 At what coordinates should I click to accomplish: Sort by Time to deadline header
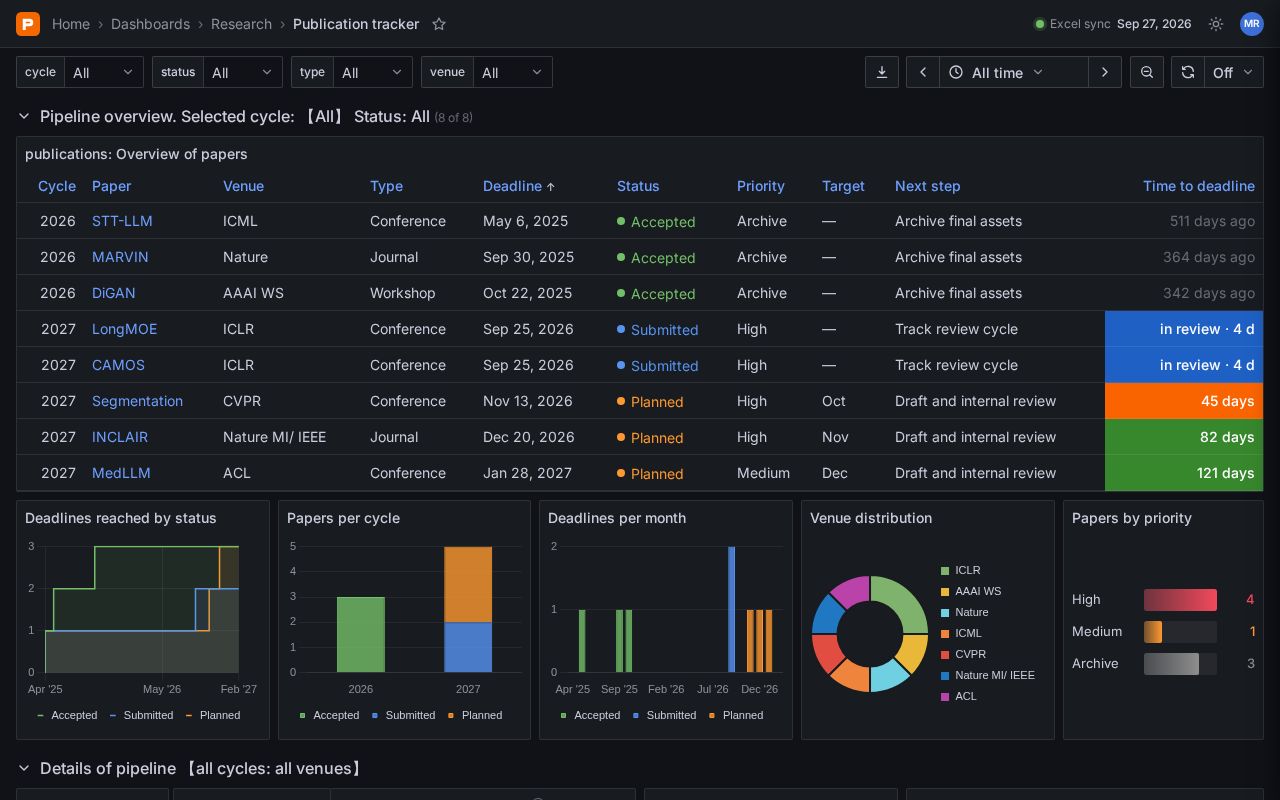click(x=1199, y=186)
